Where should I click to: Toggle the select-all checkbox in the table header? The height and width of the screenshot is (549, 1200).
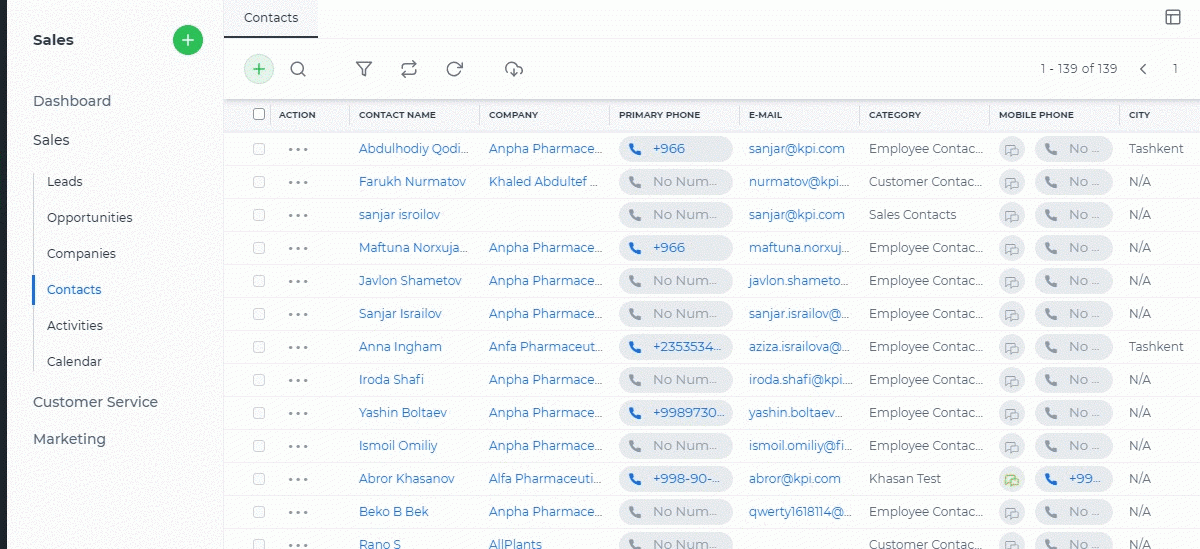tap(259, 114)
